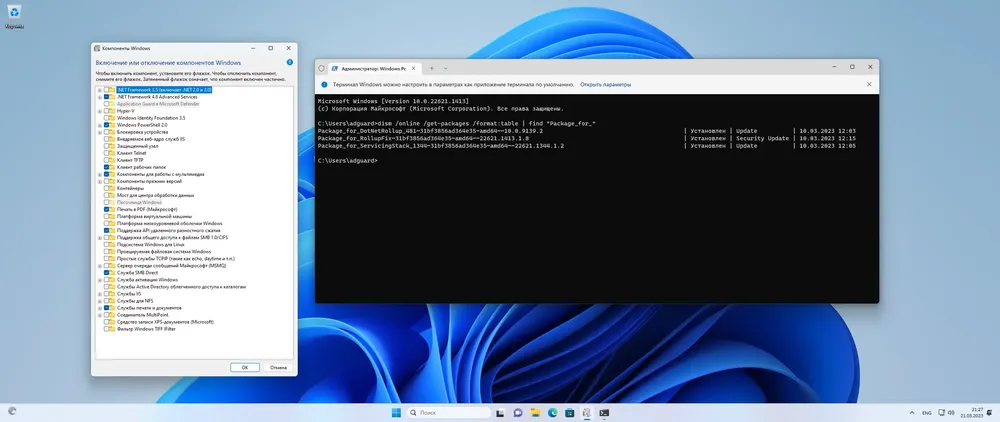Show hidden system tray icons
This screenshot has height=422, width=1000.
coord(911,413)
